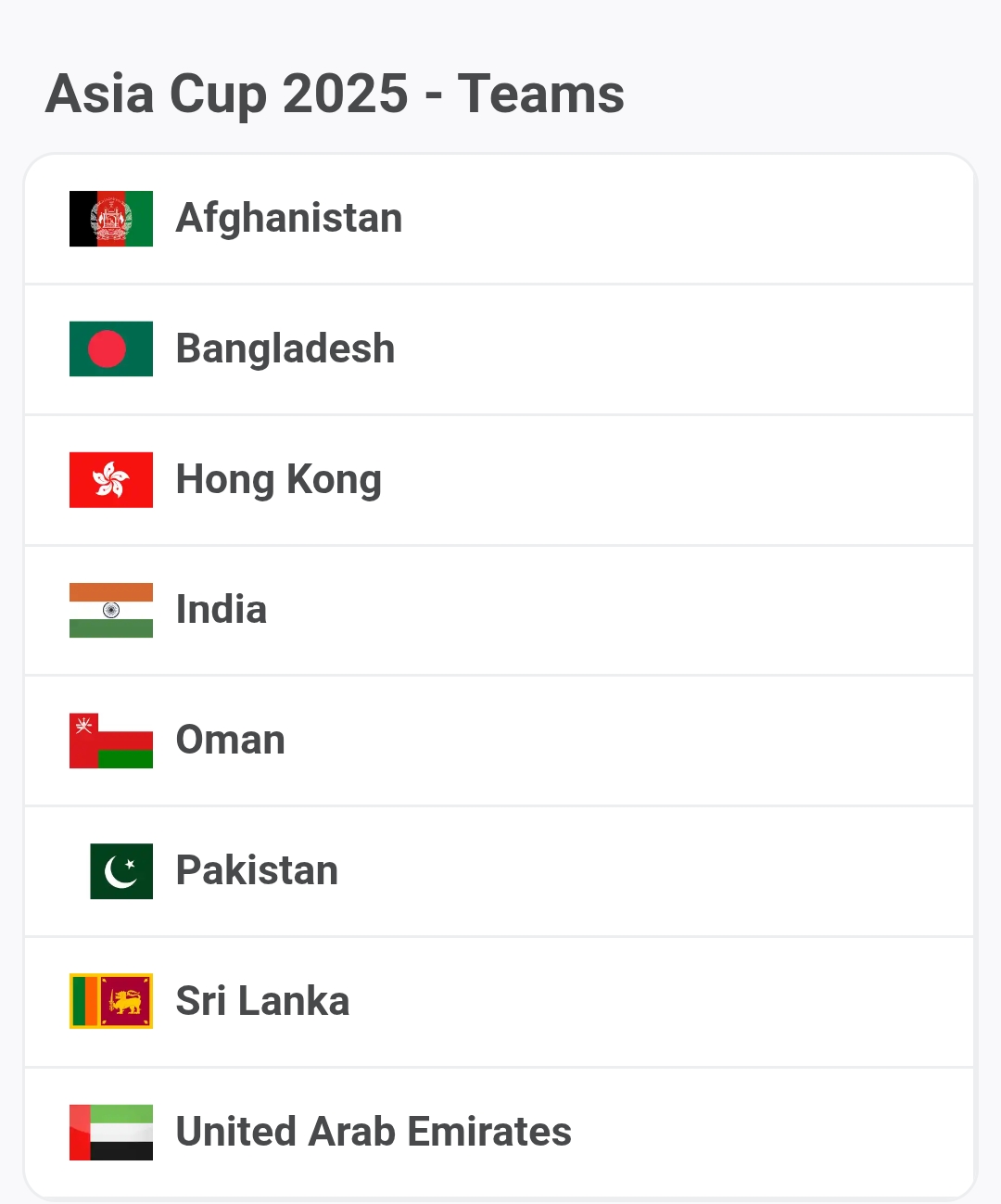Open the Bangladesh team name link
Screen dimensions: 1001x1204
(285, 349)
